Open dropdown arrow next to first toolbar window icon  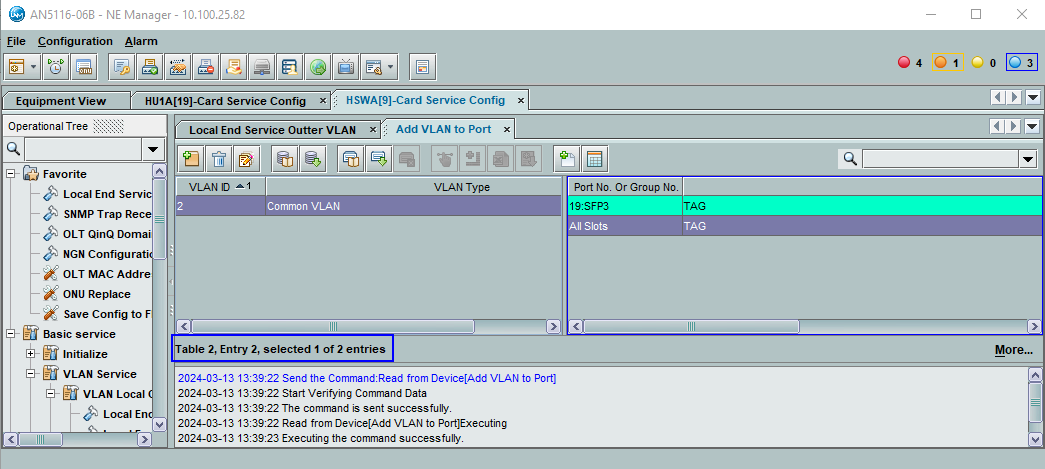coord(33,67)
